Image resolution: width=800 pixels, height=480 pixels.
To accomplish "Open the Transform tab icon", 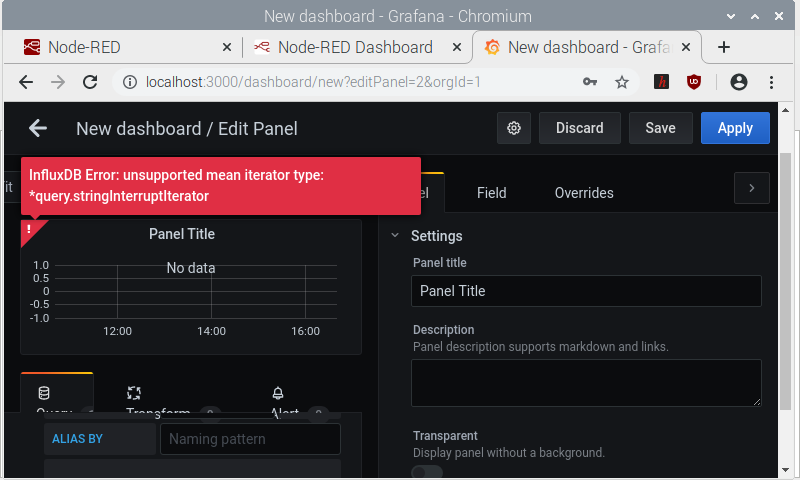I will pos(134,393).
